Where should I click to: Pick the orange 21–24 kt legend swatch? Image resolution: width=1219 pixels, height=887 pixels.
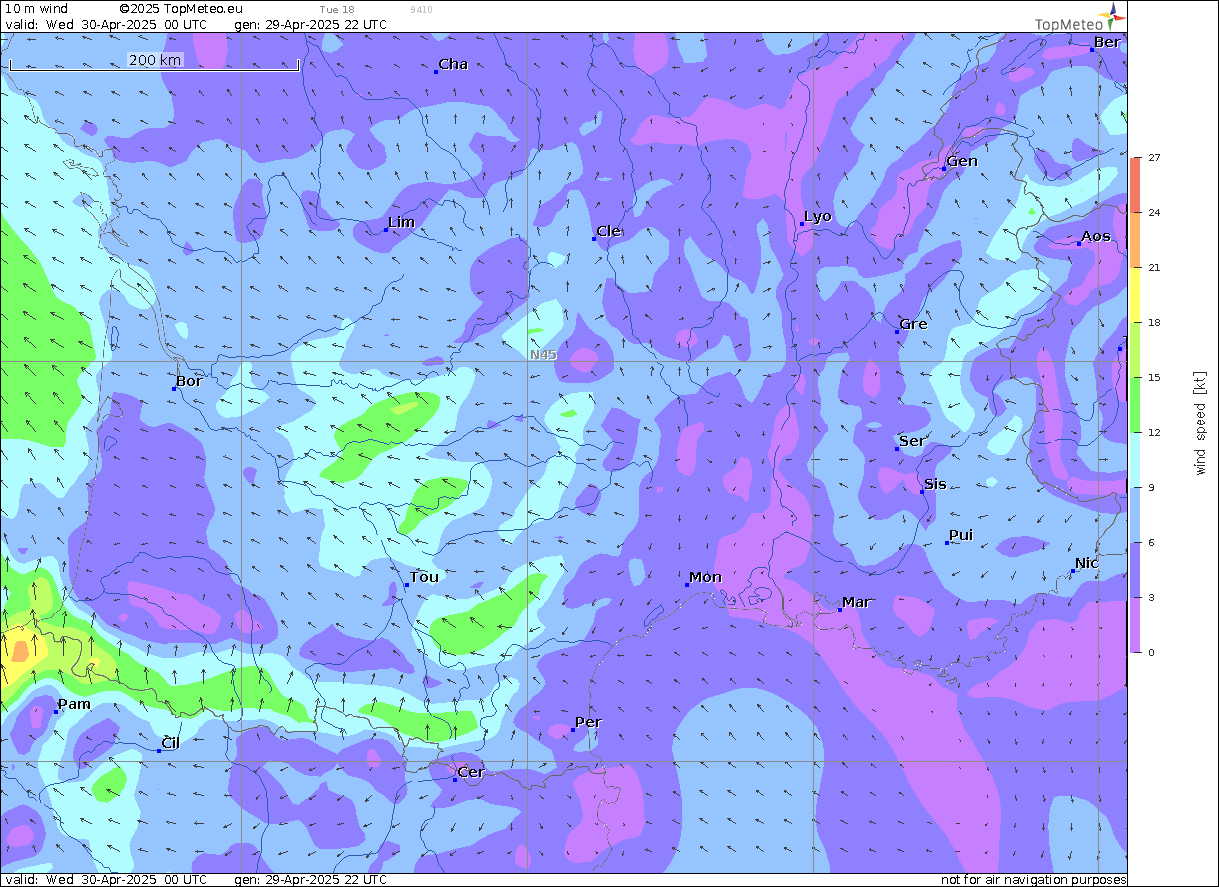(1135, 239)
